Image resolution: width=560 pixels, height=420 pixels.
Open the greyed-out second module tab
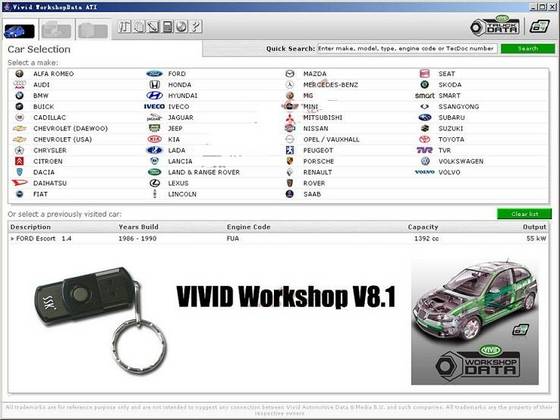56,30
